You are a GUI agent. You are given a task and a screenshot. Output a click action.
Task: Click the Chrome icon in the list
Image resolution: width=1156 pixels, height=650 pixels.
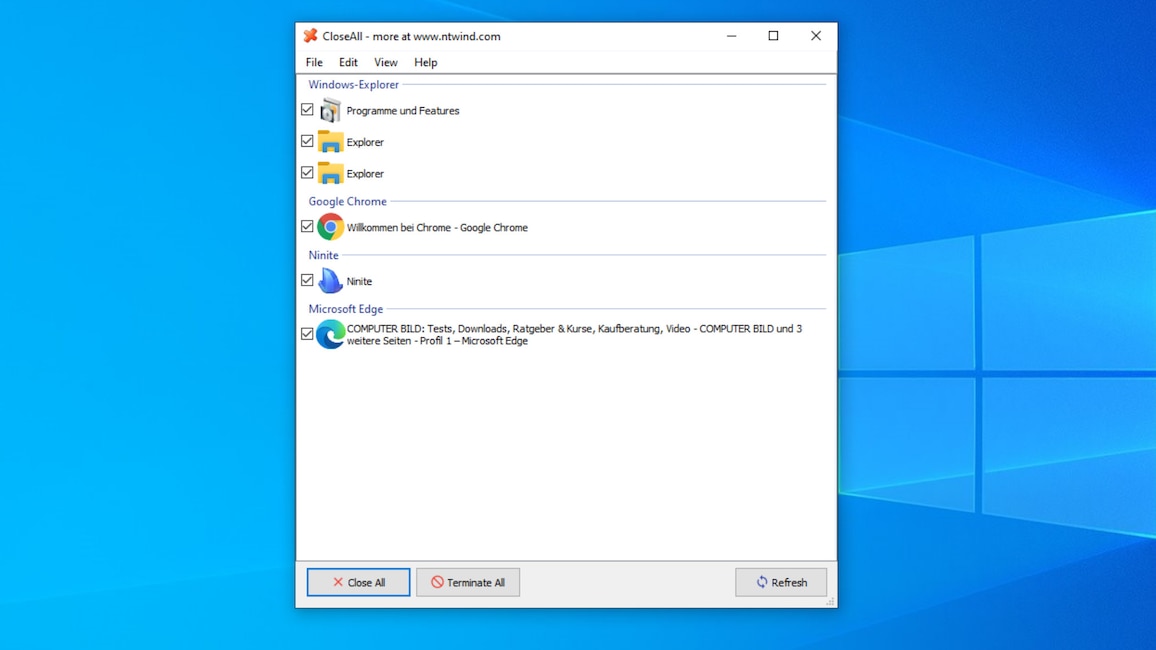click(x=330, y=227)
